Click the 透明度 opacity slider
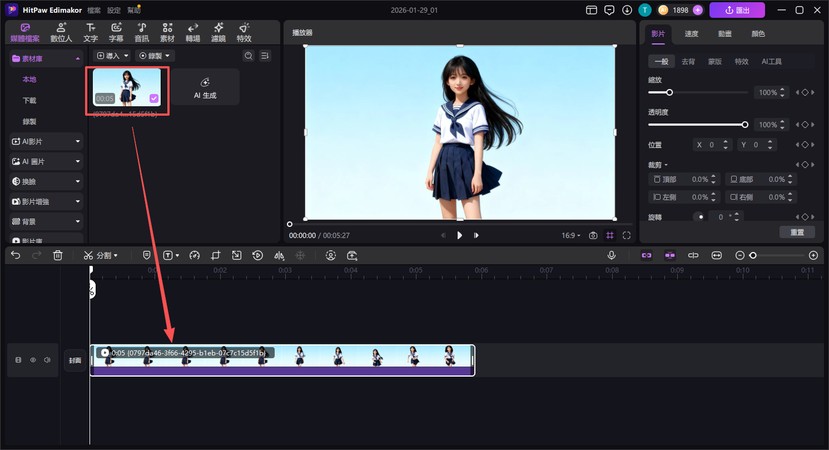Screen dimensions: 829x450 pos(697,125)
